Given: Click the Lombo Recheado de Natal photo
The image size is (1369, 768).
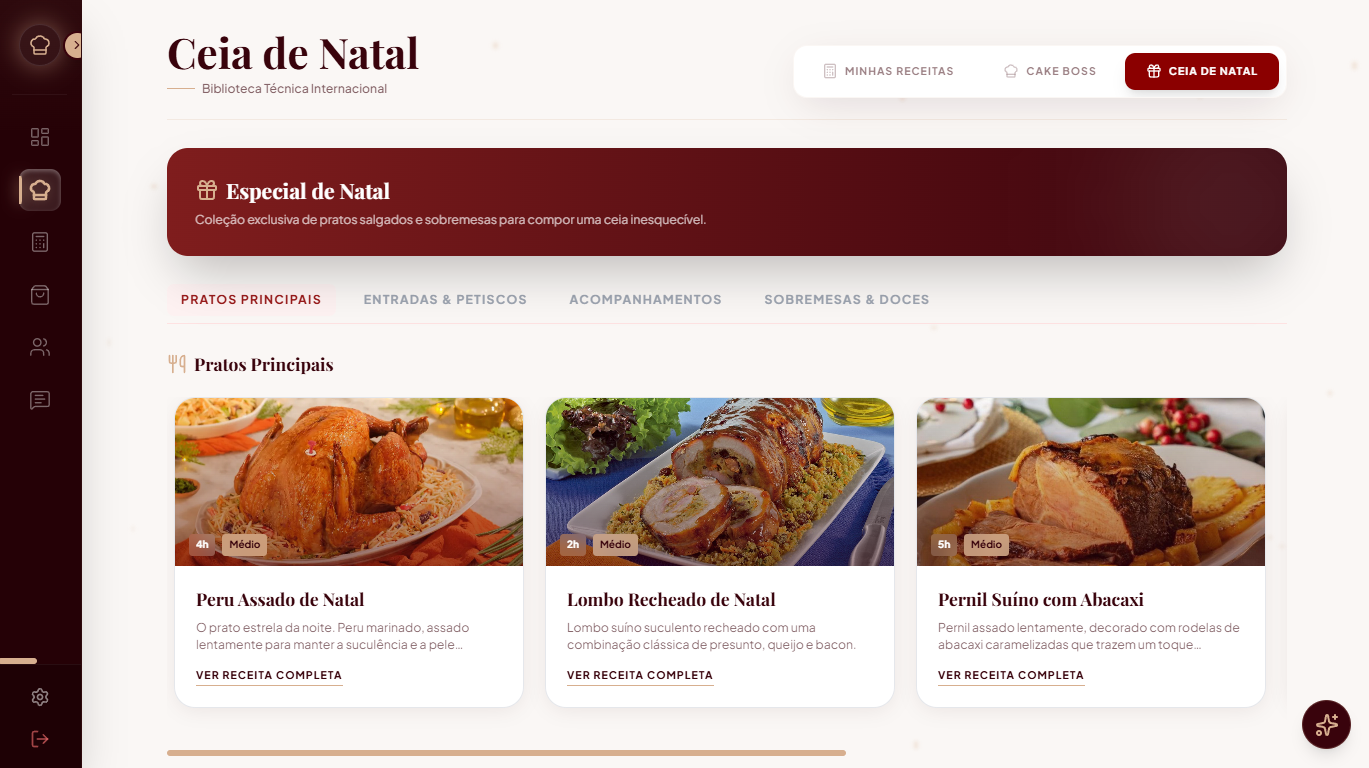Looking at the screenshot, I should point(720,482).
